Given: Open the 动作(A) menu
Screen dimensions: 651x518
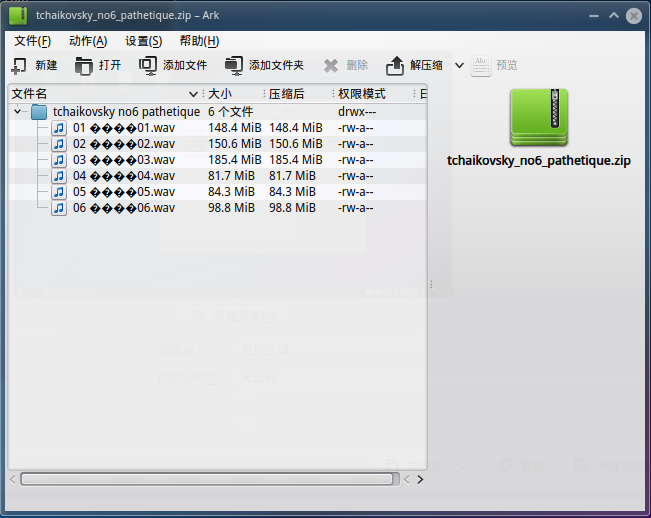Looking at the screenshot, I should tap(88, 41).
